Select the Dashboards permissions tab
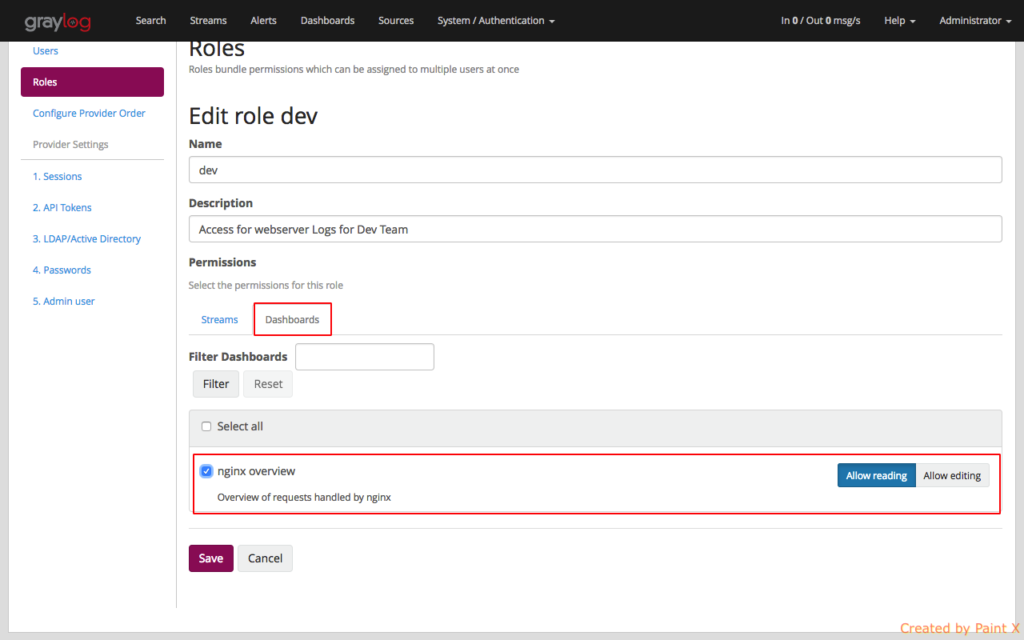Viewport: 1024px width, 640px height. [x=292, y=319]
